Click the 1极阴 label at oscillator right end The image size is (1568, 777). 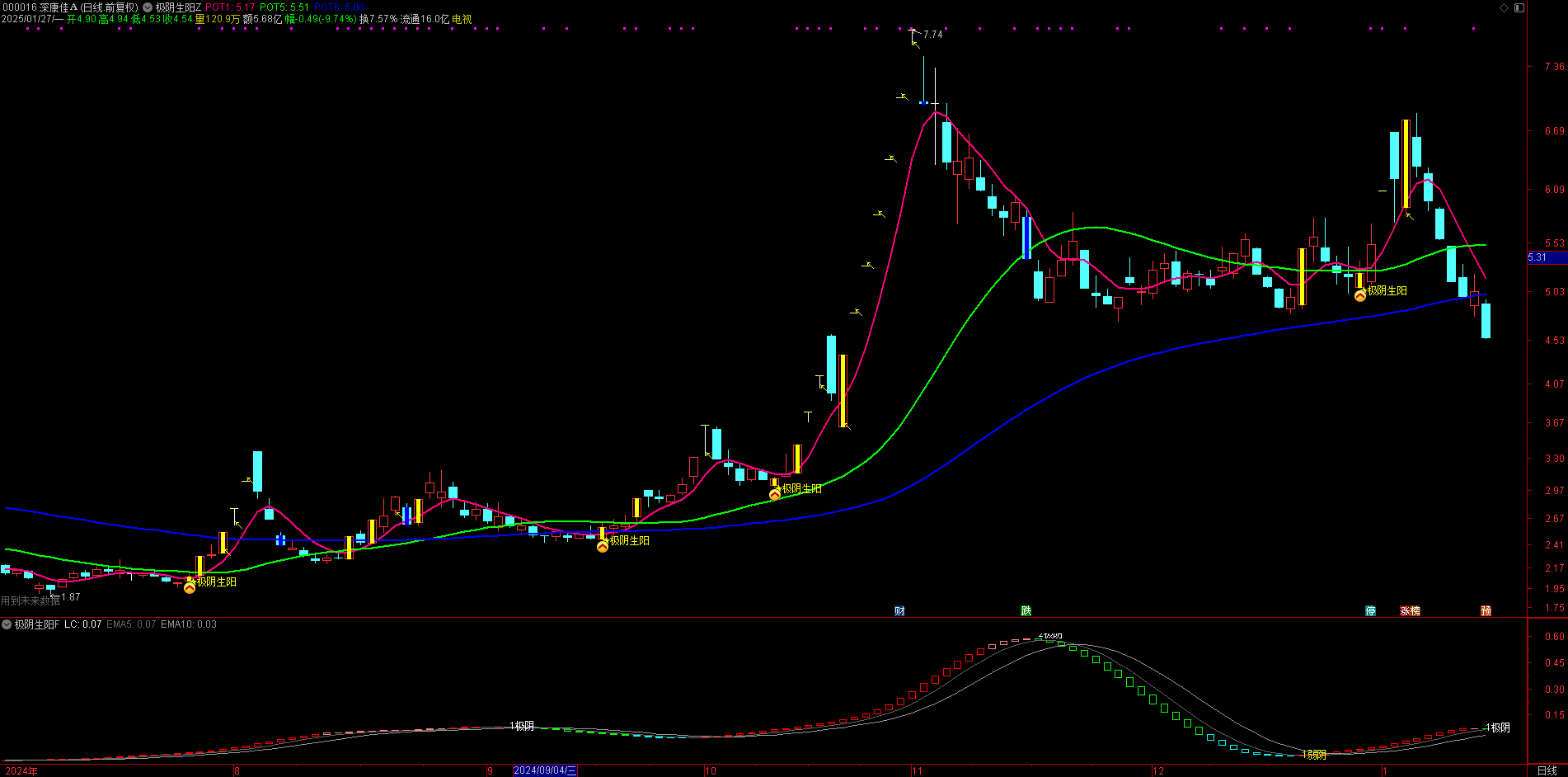pos(1498,728)
